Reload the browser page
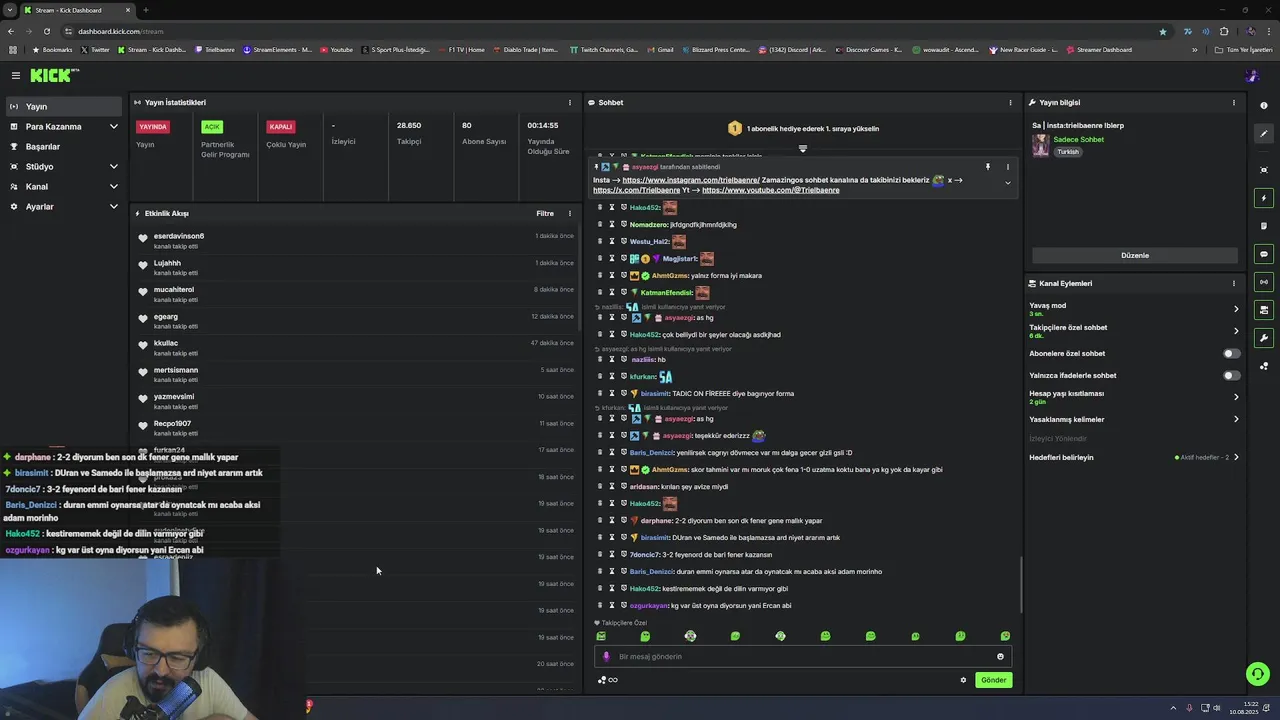The image size is (1280, 720). 46,31
